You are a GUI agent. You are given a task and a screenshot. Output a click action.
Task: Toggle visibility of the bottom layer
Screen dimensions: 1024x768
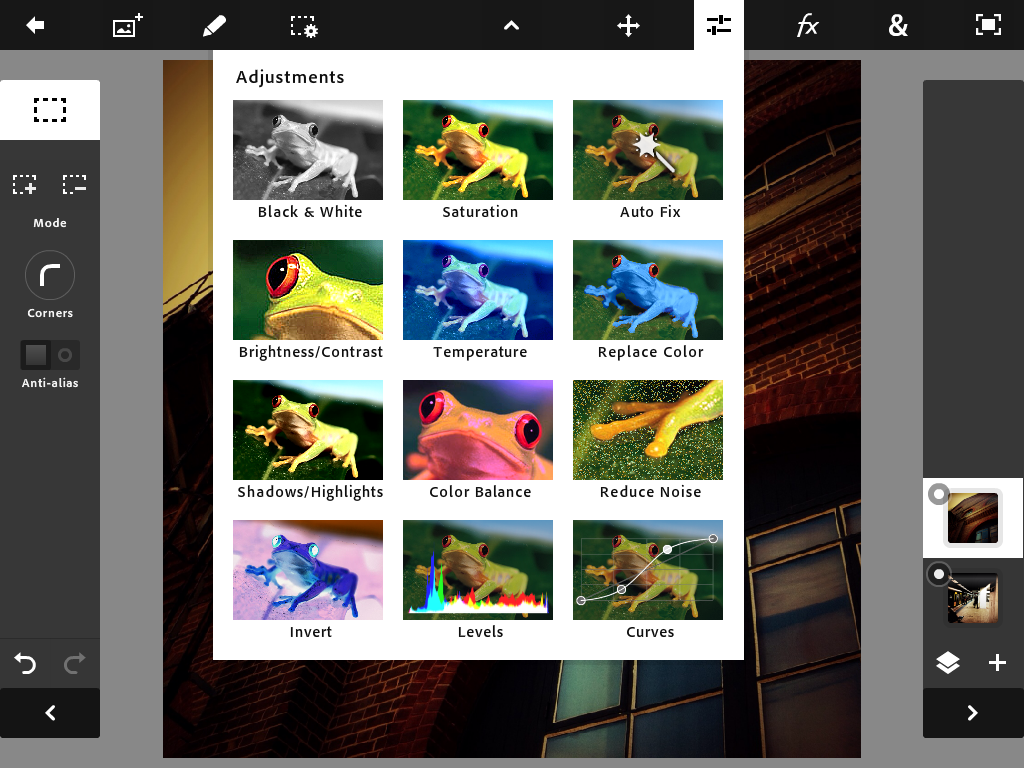coord(938,574)
